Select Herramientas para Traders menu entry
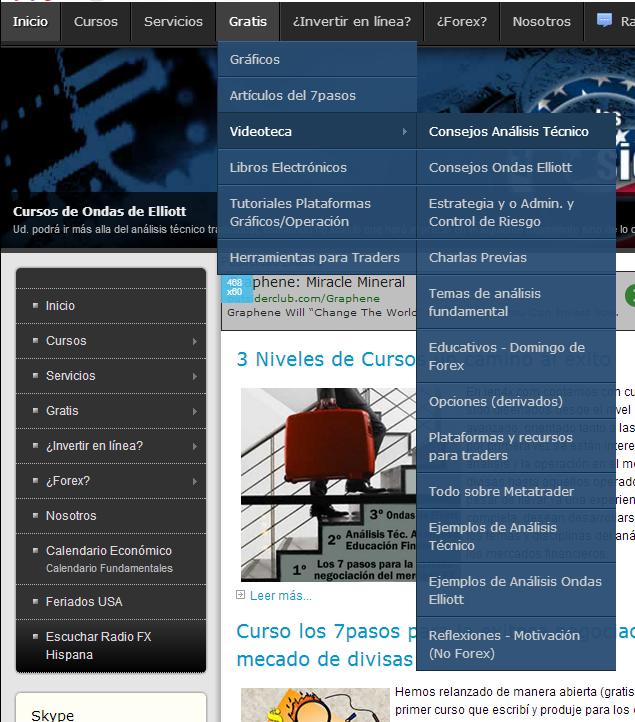 (x=317, y=257)
